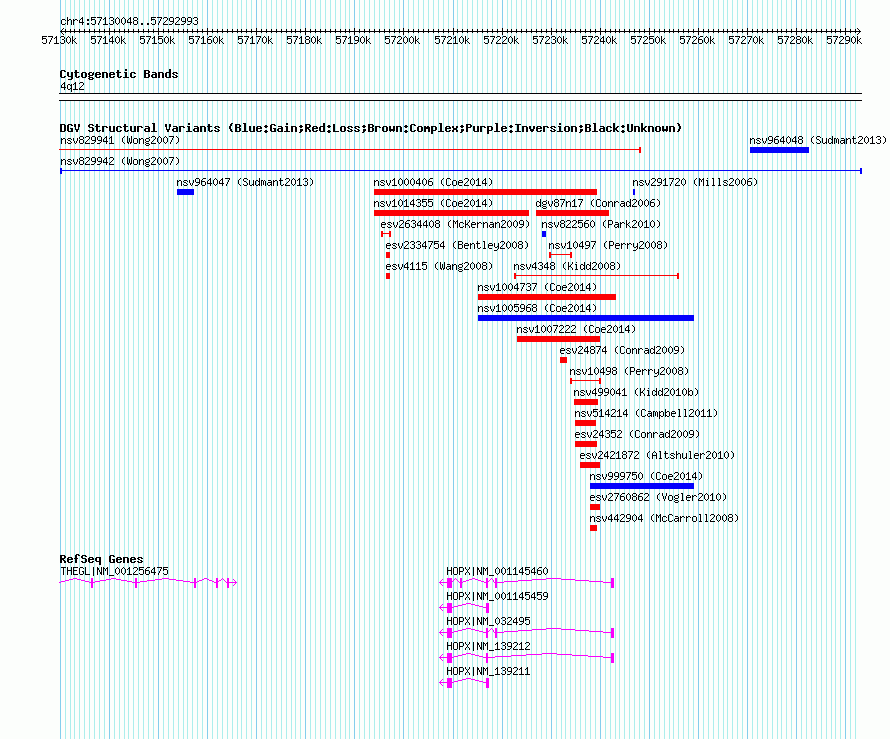This screenshot has height=739, width=890.
Task: Click esv2634408 (McKernan2009) variant label
Action: click(x=455, y=224)
